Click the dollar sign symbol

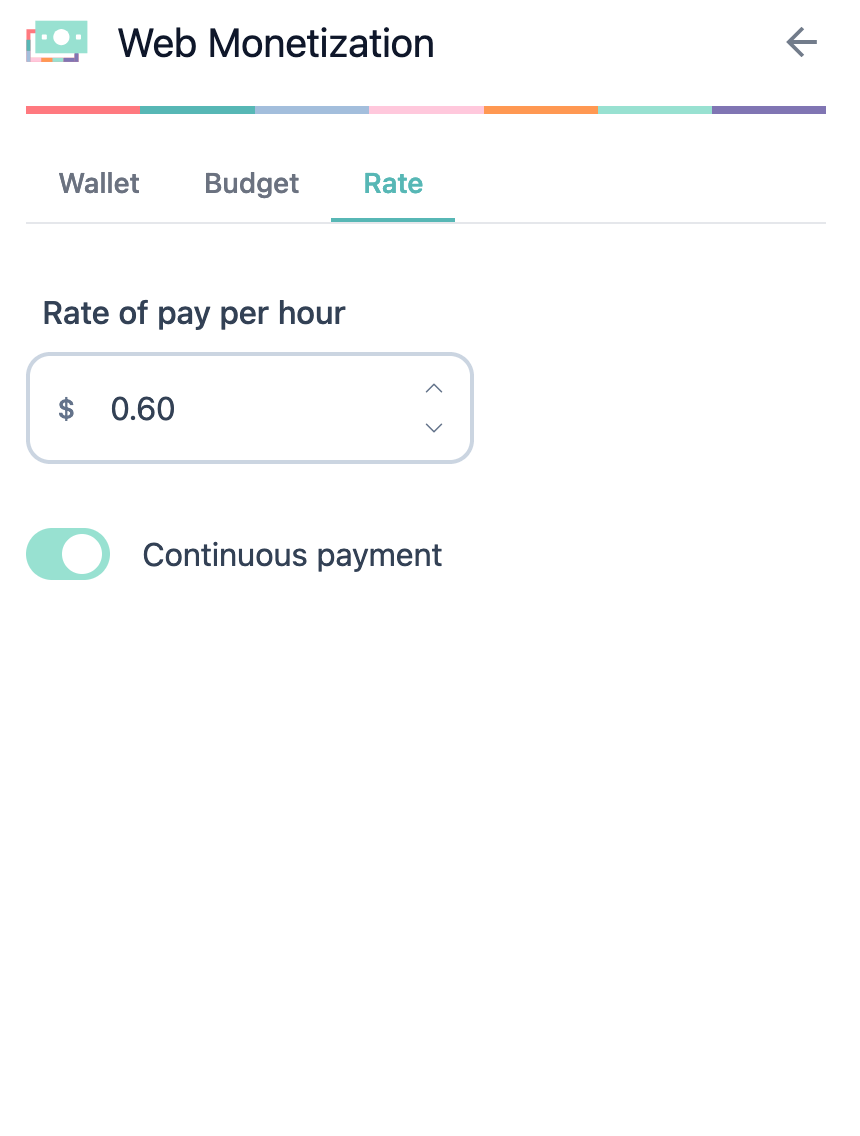coord(66,408)
